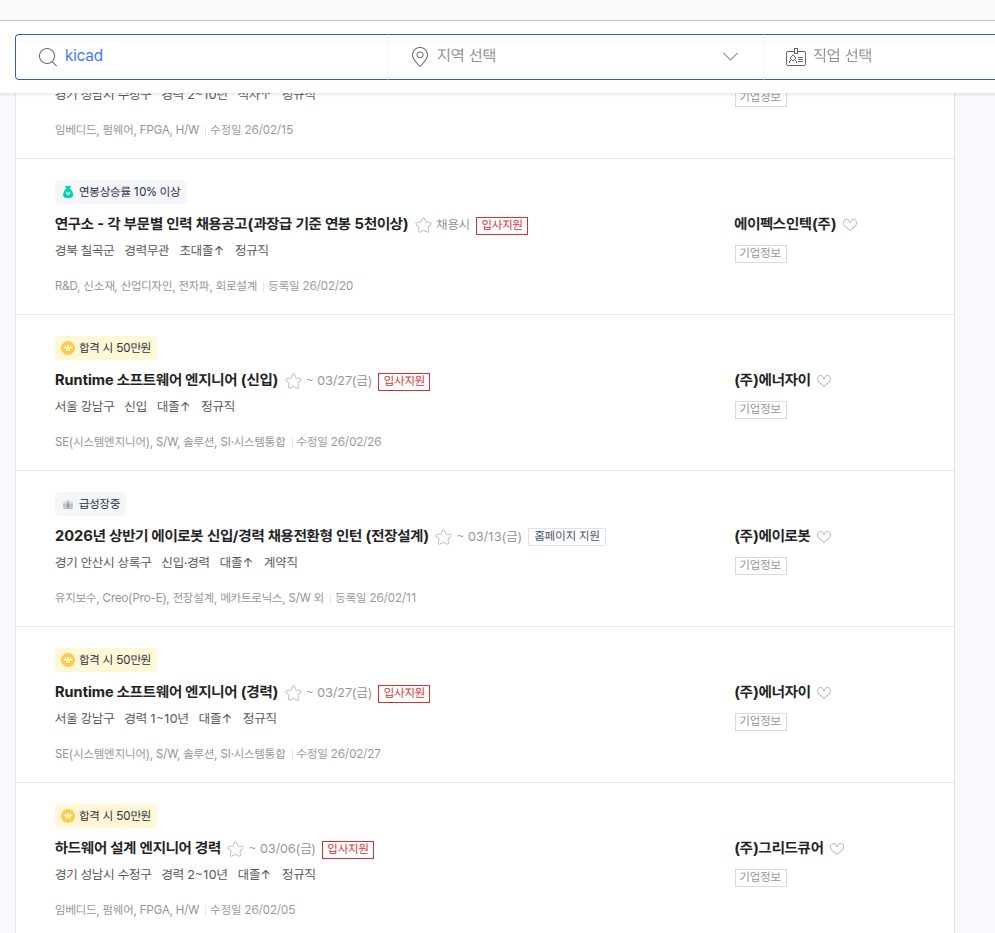Viewport: 995px width, 933px height.
Task: Click 홈페이지 지원 for 에이로봇 posting
Action: click(566, 537)
